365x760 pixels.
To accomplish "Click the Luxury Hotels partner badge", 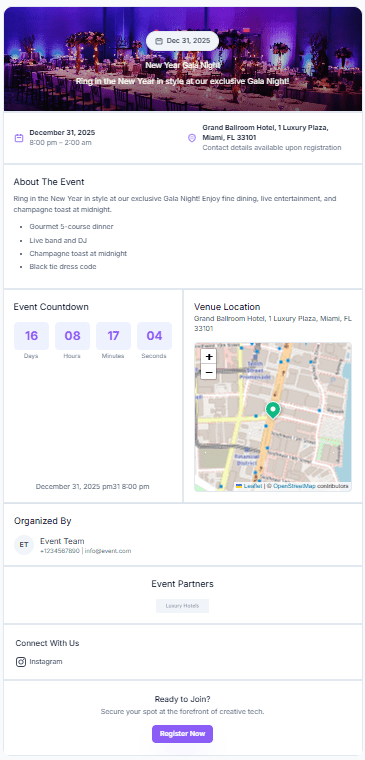I will pos(182,606).
